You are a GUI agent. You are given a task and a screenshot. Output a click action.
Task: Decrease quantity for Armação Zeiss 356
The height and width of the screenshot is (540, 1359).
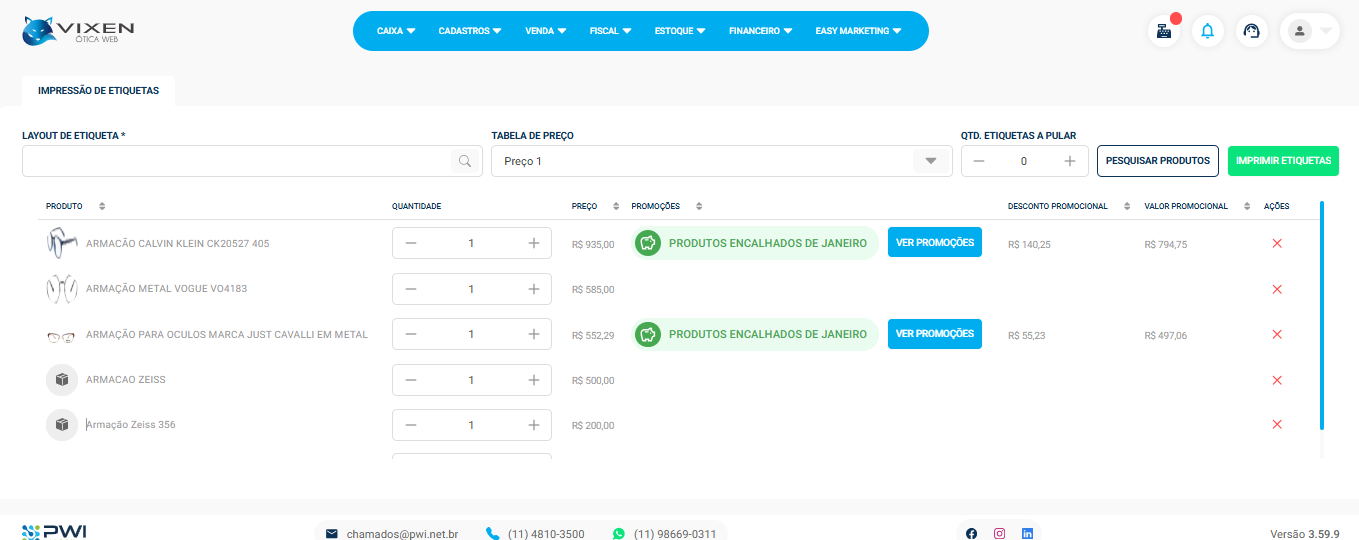pos(411,425)
